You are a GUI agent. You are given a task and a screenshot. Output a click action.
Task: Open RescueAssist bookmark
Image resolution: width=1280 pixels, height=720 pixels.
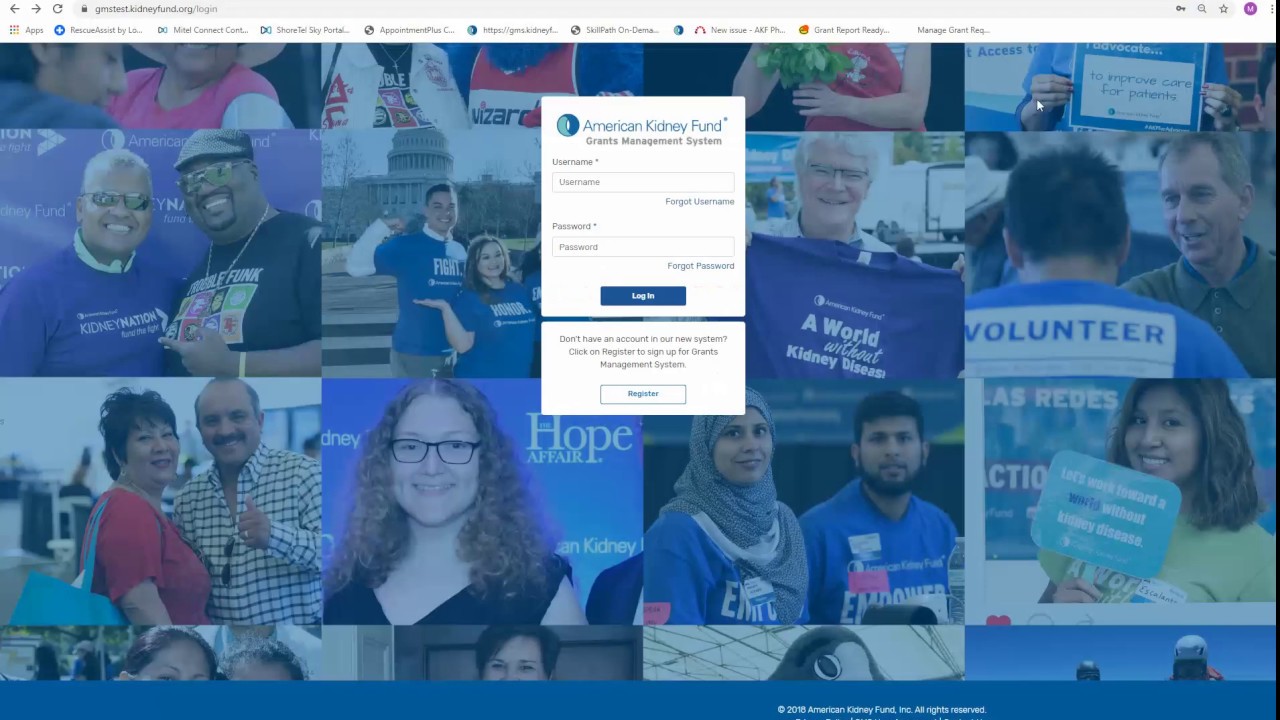tap(98, 30)
